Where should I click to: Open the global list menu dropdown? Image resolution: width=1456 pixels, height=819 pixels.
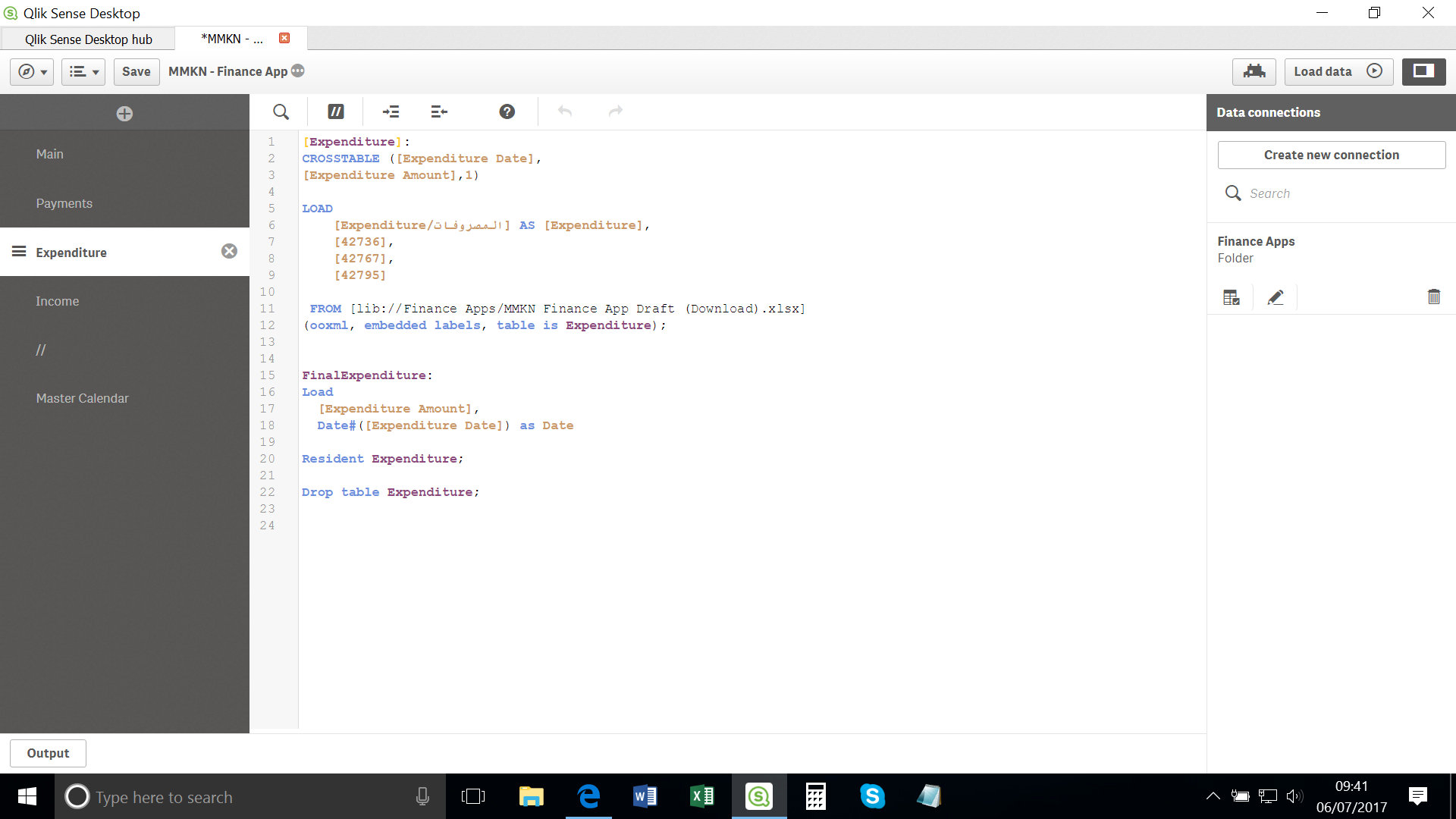(83, 71)
